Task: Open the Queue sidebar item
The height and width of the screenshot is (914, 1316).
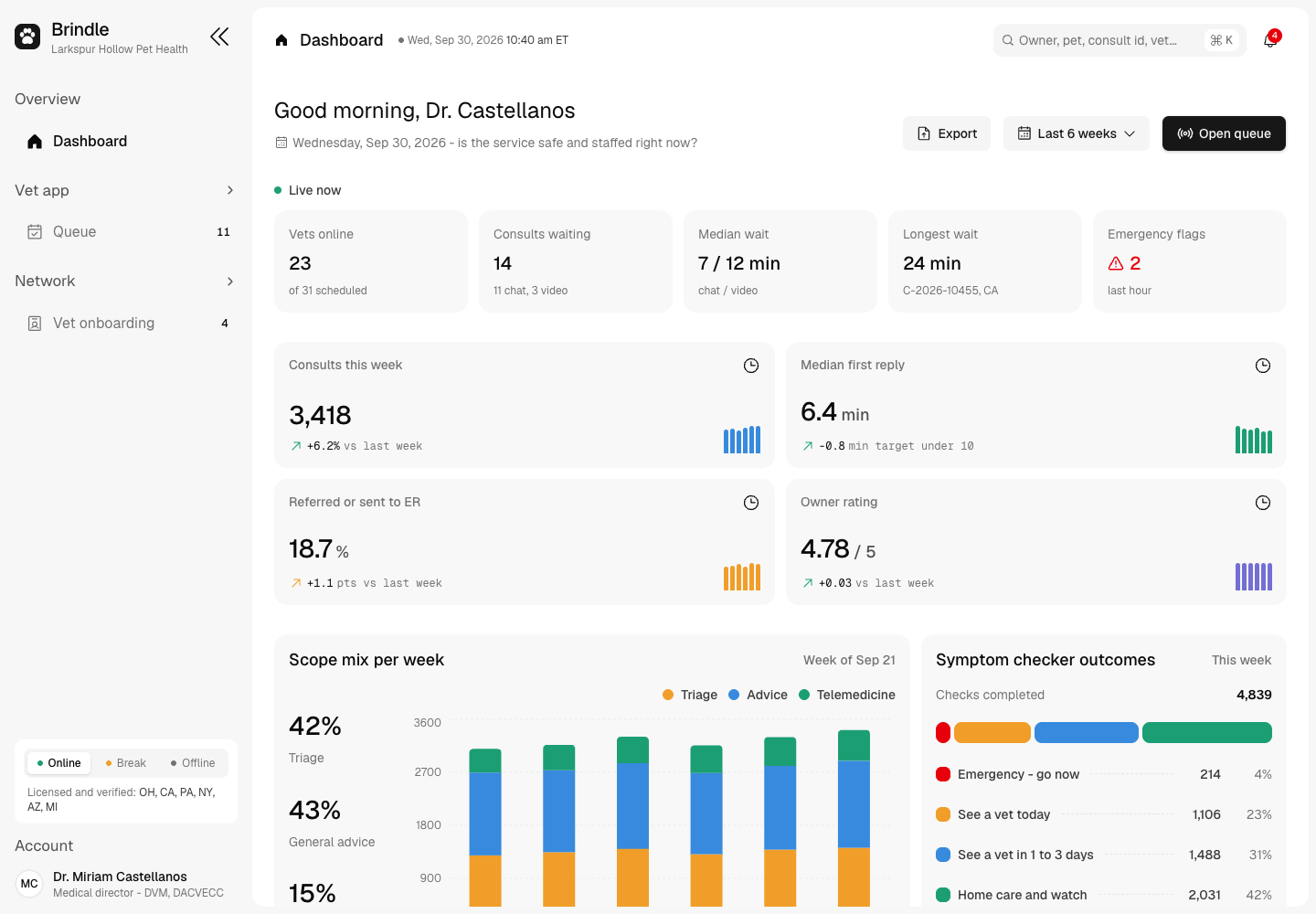Action: tap(126, 232)
